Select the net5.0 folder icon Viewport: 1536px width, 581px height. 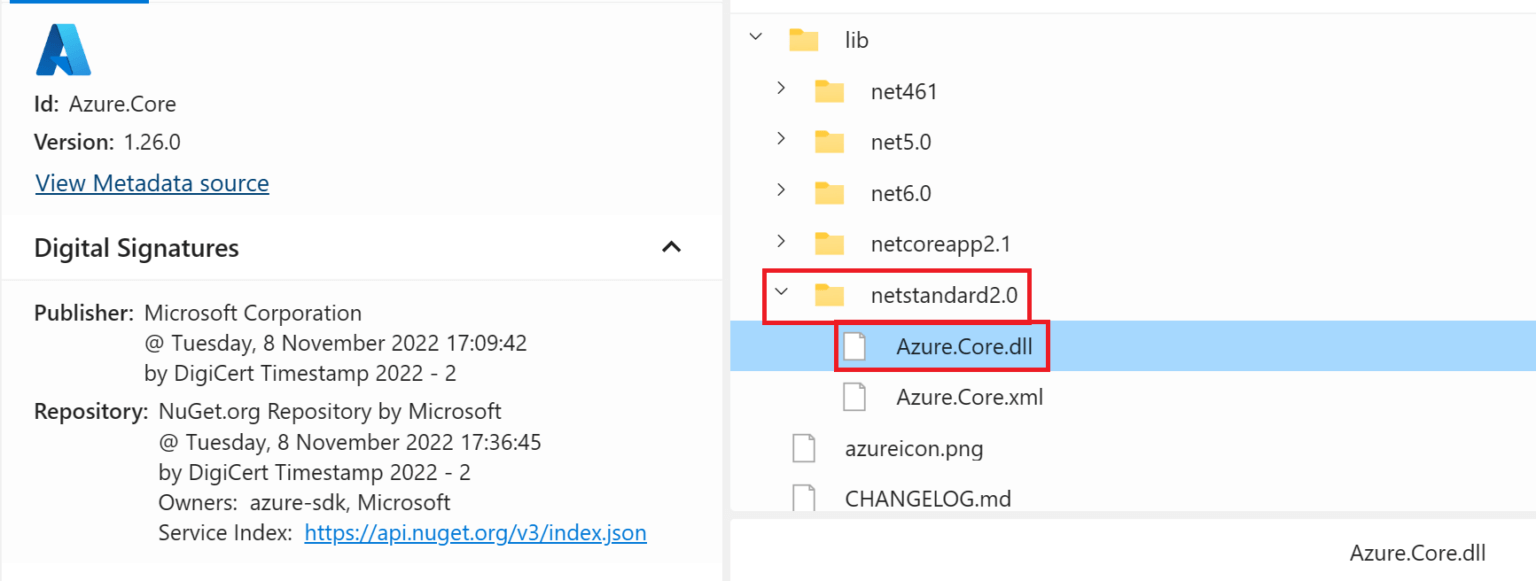[x=829, y=141]
